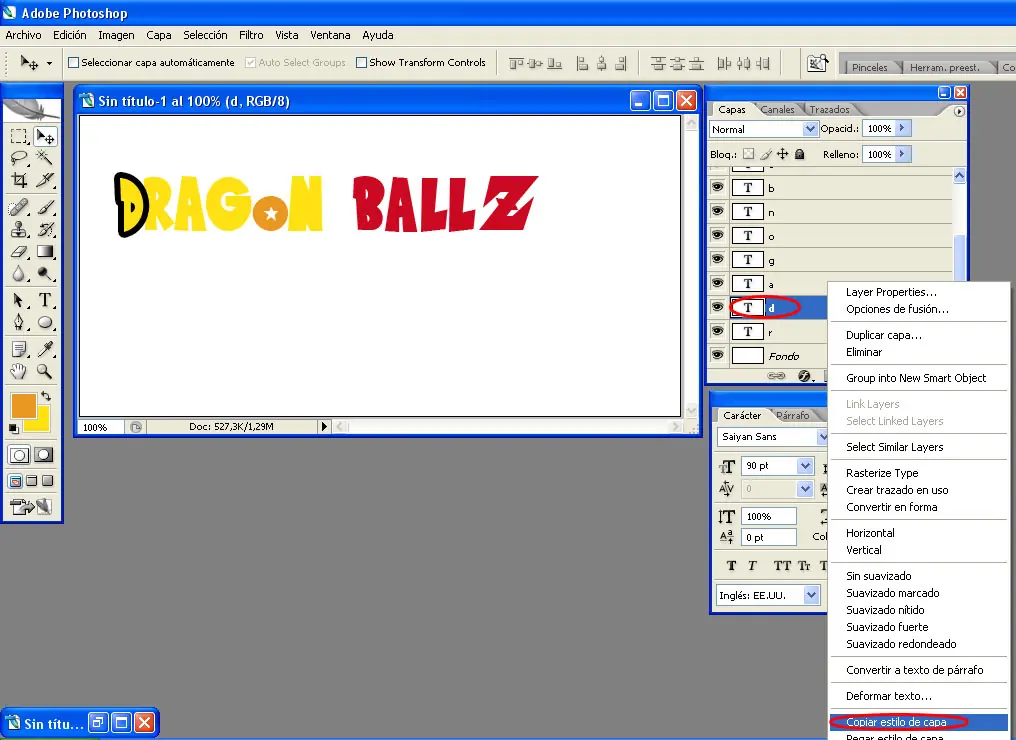Hide the Fondo layer
The width and height of the screenshot is (1016, 740).
coord(717,355)
